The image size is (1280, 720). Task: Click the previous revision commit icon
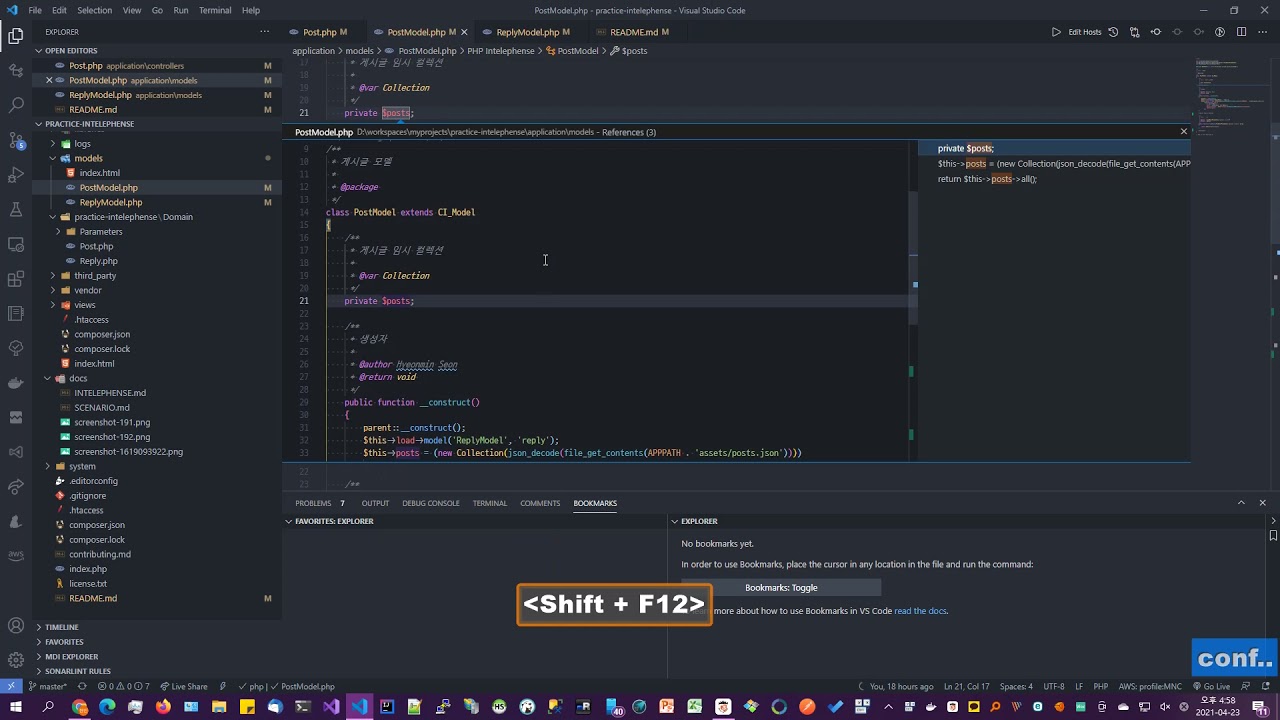pyautogui.click(x=1156, y=32)
